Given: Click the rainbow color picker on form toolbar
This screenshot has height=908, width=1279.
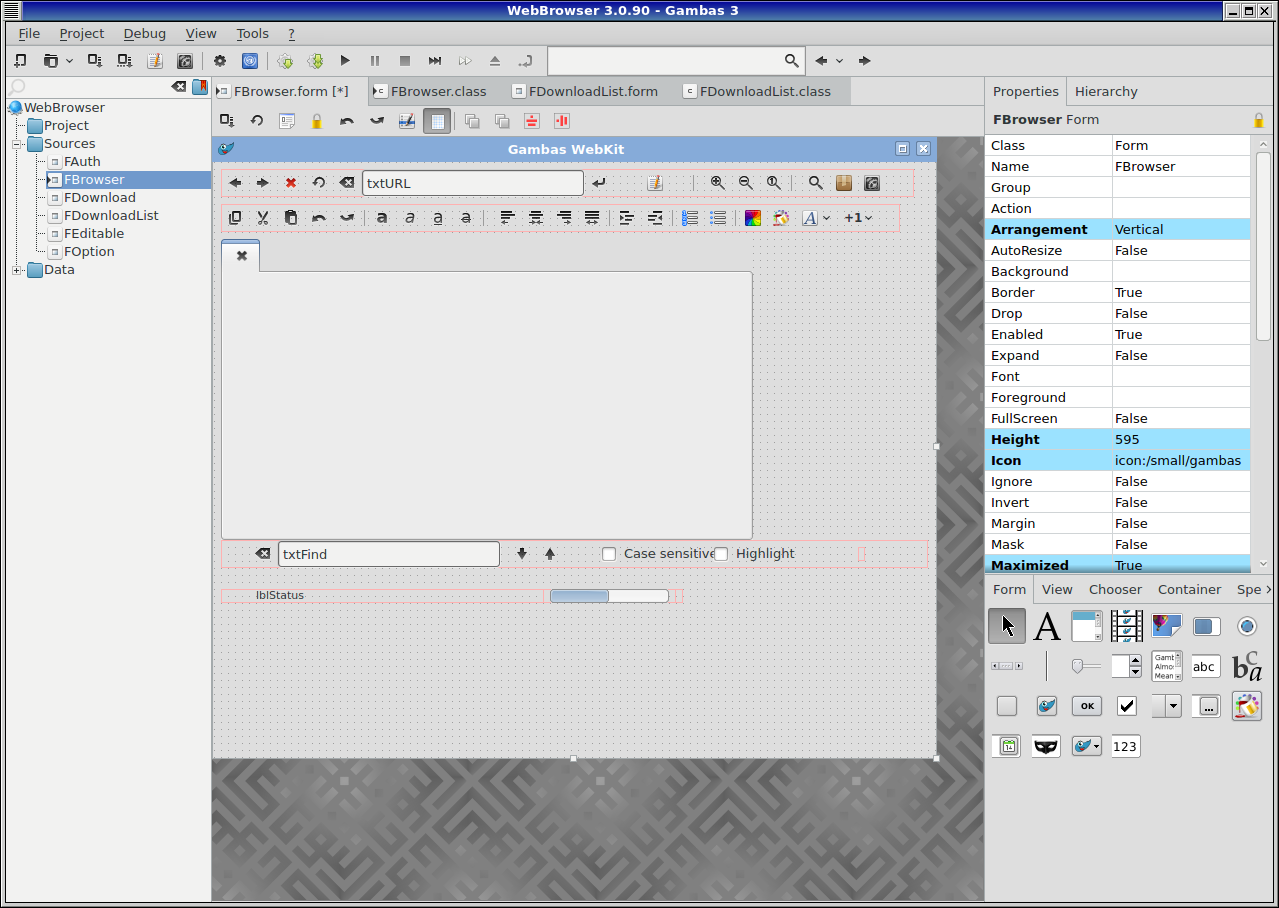Looking at the screenshot, I should pos(753,218).
